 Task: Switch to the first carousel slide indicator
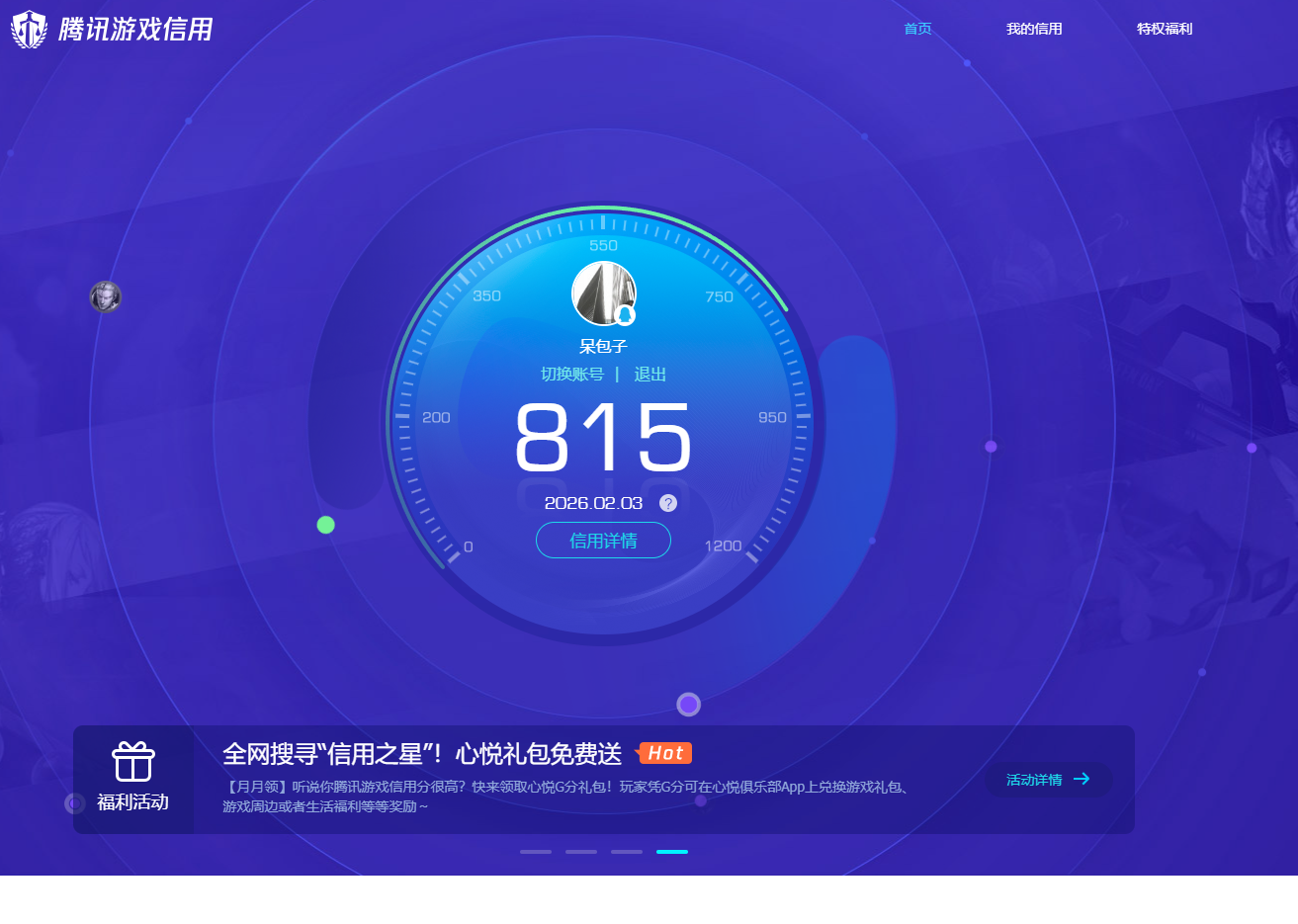pyautogui.click(x=536, y=851)
